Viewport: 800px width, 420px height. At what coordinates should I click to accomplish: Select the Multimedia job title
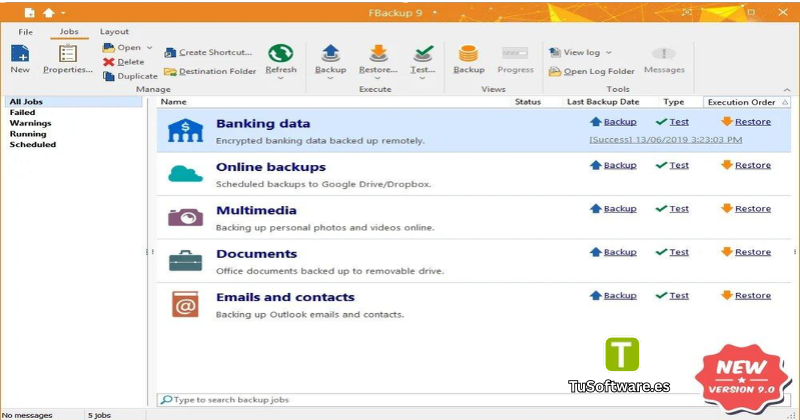[256, 210]
